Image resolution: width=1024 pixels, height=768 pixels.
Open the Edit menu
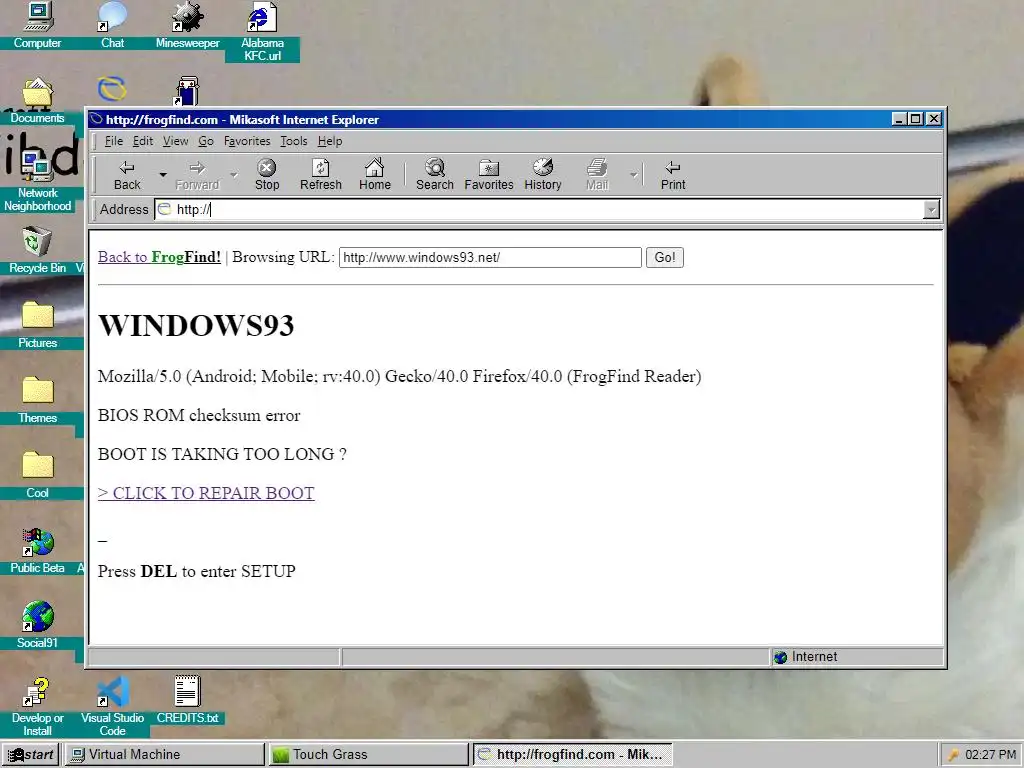click(x=142, y=141)
